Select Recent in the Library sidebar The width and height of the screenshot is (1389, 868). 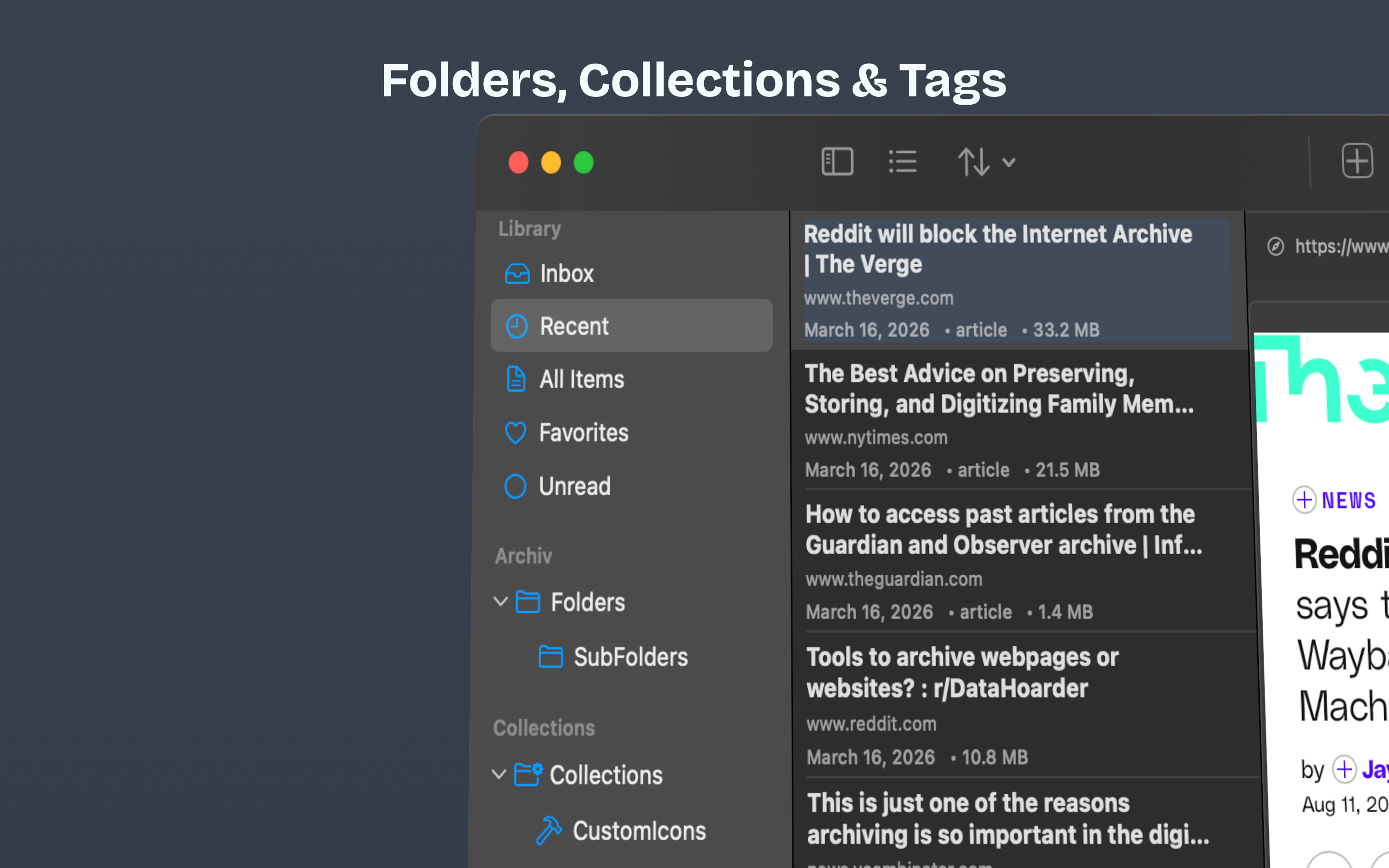(x=574, y=325)
